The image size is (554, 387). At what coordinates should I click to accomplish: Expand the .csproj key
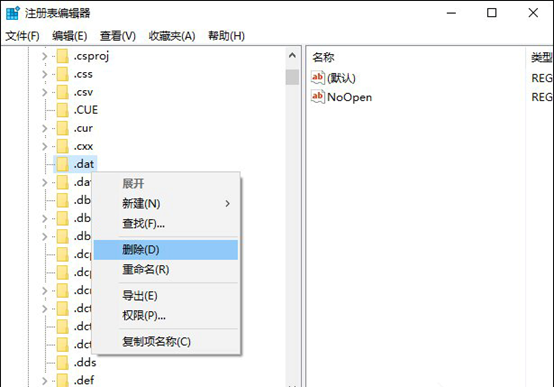pyautogui.click(x=45, y=56)
